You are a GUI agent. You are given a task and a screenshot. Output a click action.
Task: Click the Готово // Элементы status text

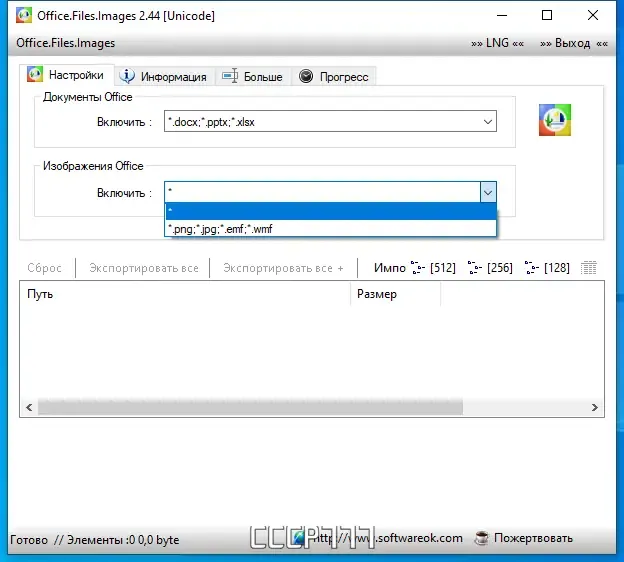point(94,540)
